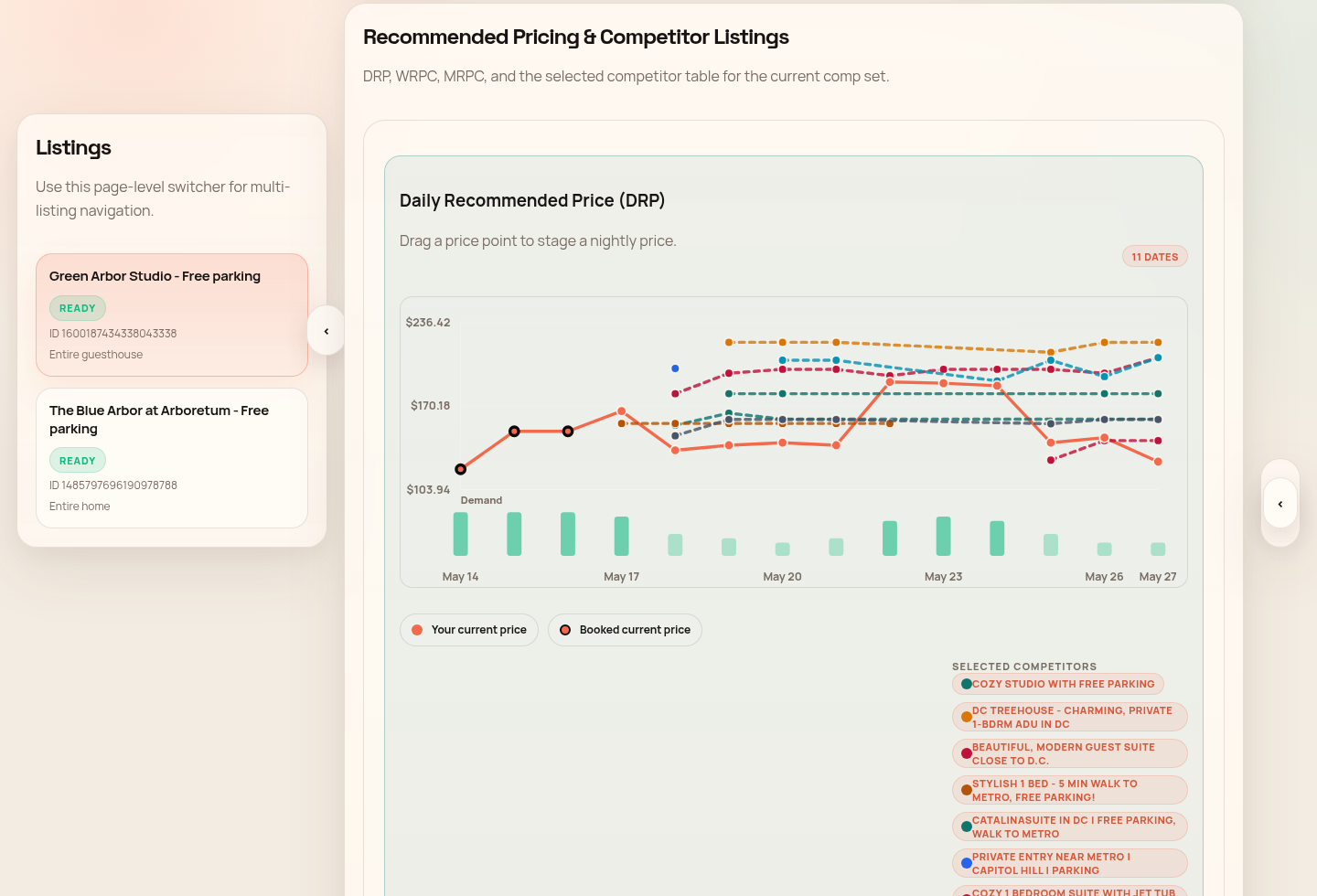Toggle Your current price legend
Viewport: 1317px width, 896px height.
tap(469, 630)
